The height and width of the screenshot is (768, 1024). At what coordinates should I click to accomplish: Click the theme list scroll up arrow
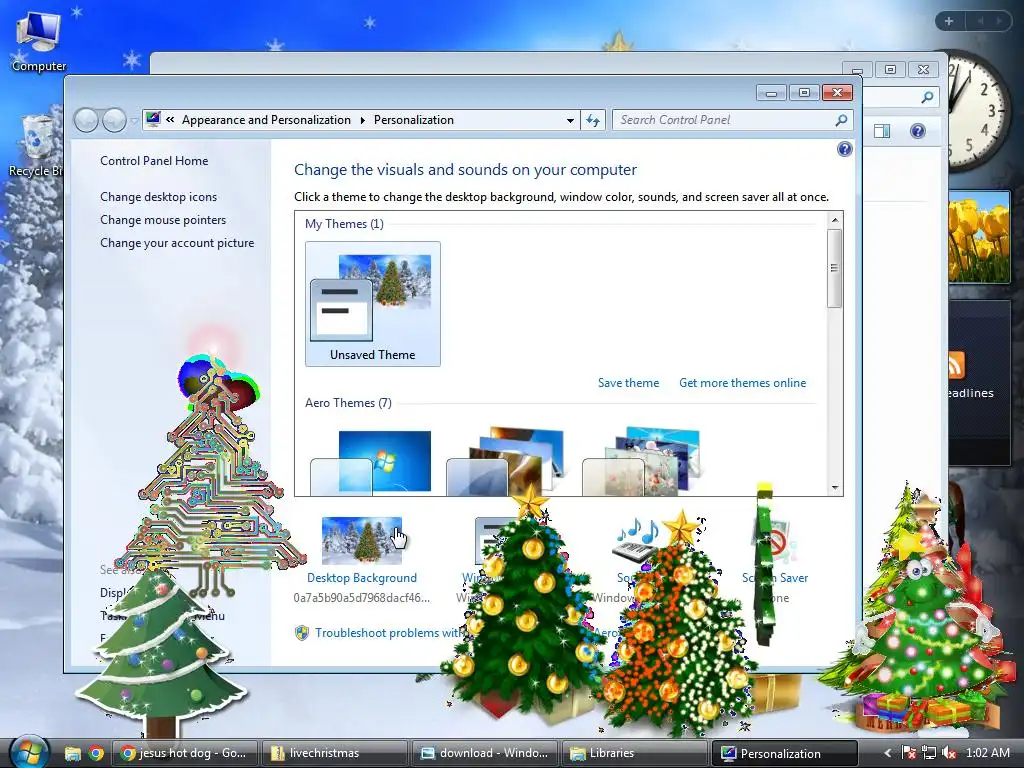pyautogui.click(x=835, y=220)
